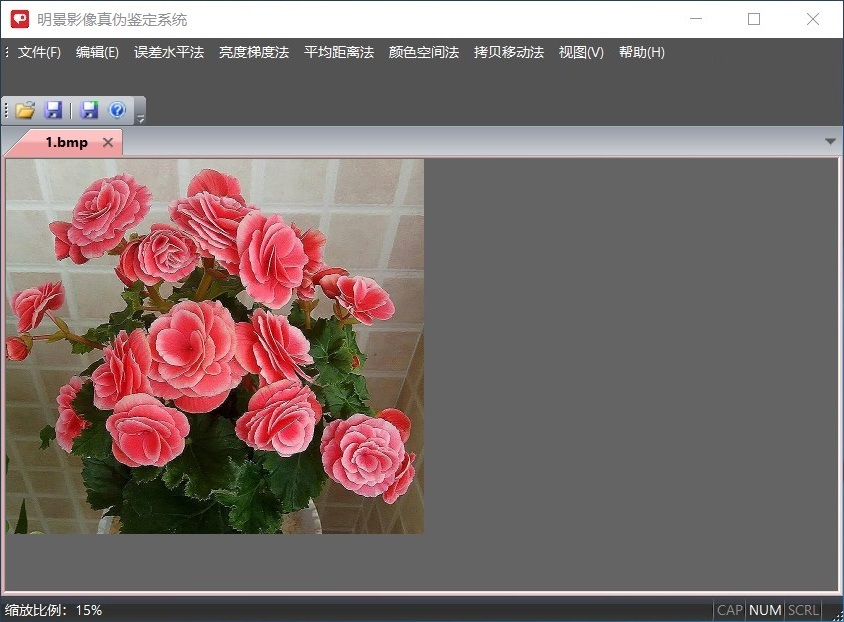Viewport: 844px width, 622px height.
Task: Close the 1.bmp tab with its X
Action: coord(107,142)
